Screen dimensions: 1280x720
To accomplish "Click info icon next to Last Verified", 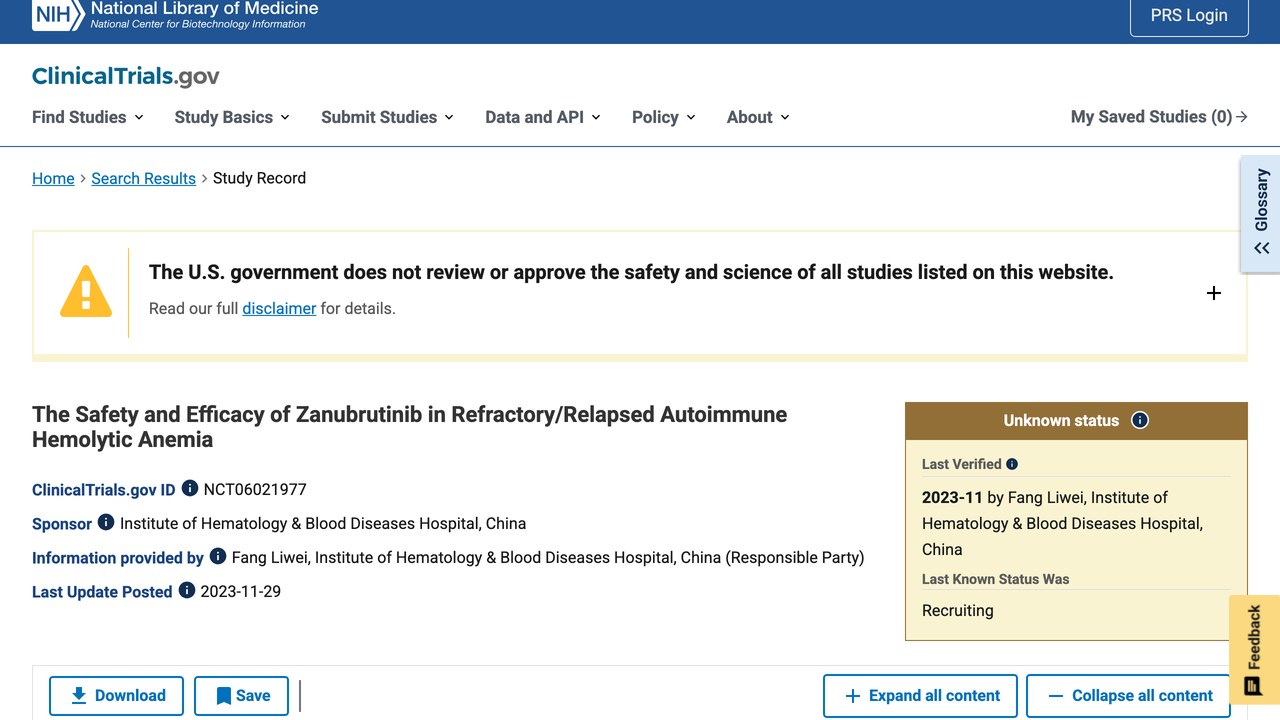I will 1012,464.
